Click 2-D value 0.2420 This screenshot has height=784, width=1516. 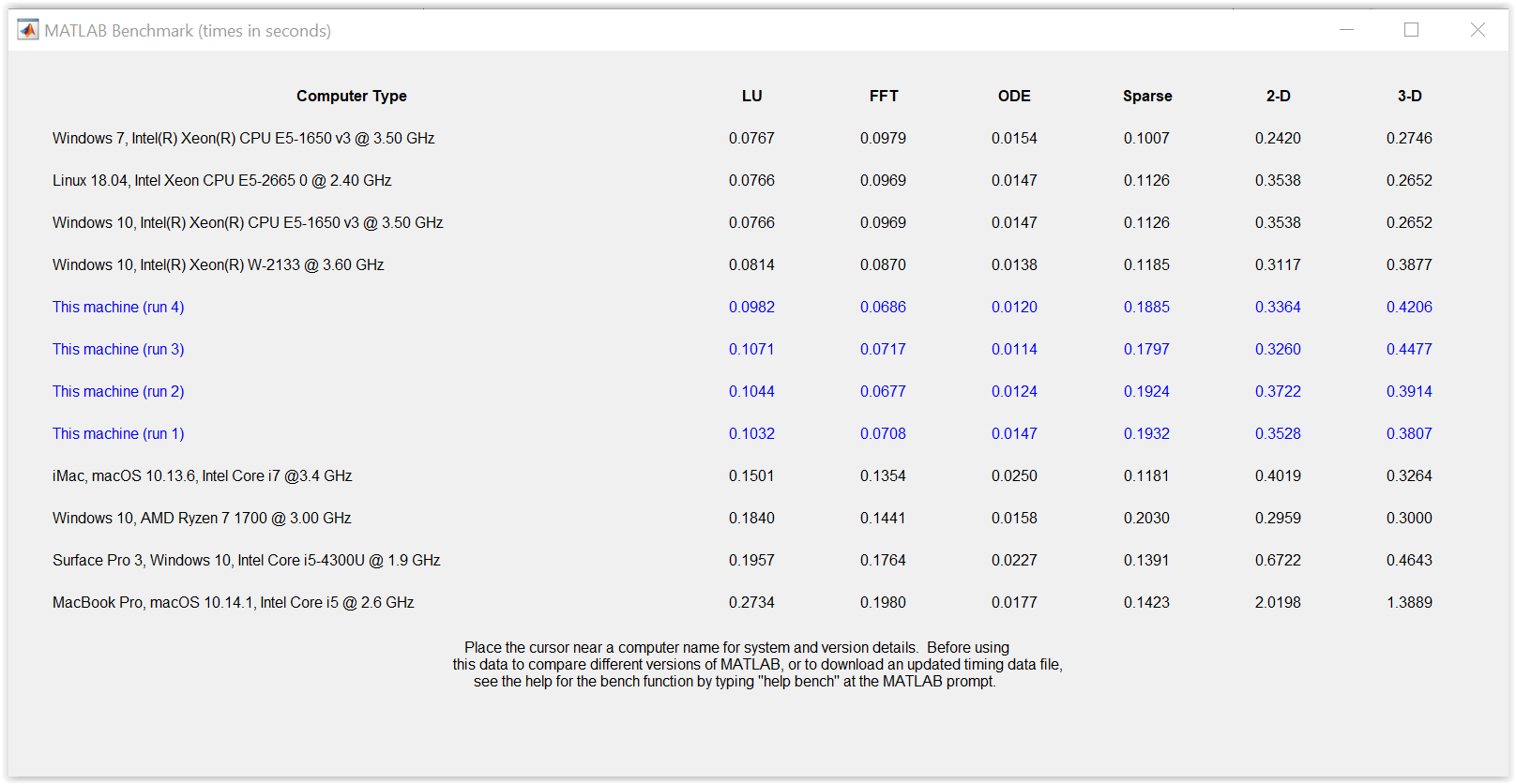1279,138
